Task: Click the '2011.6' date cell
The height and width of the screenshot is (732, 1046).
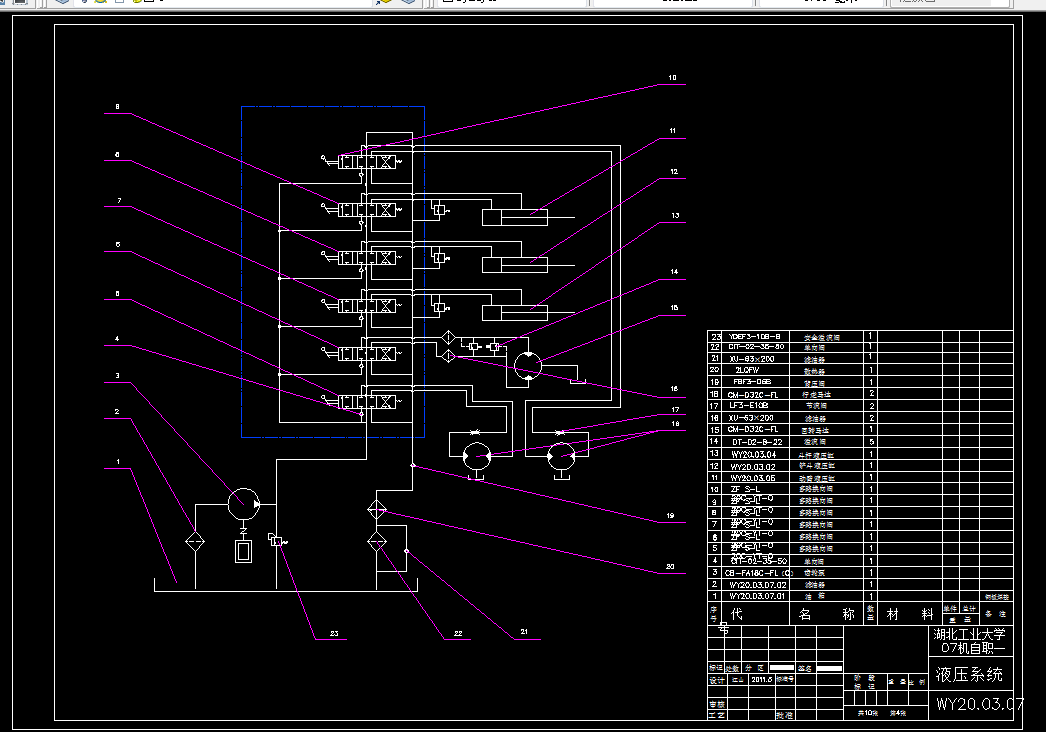Action: pyautogui.click(x=762, y=679)
